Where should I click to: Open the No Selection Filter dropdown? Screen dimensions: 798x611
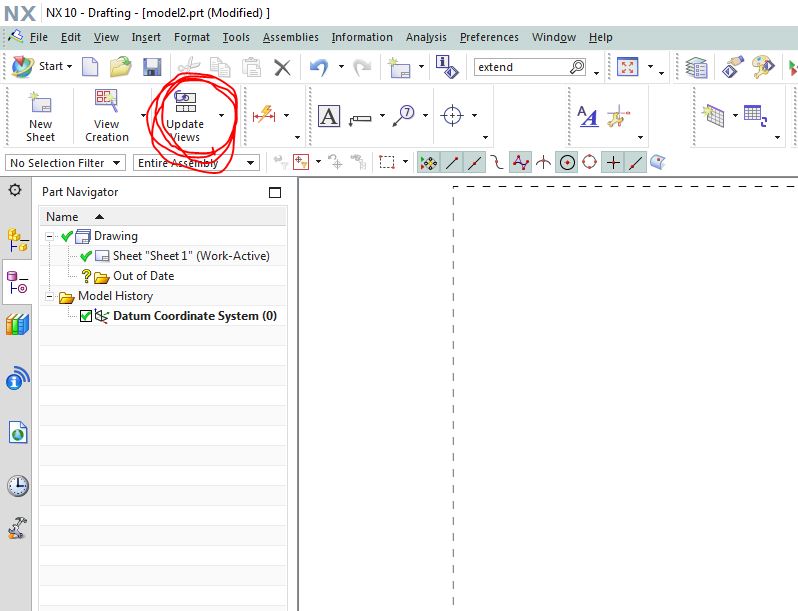tap(65, 163)
